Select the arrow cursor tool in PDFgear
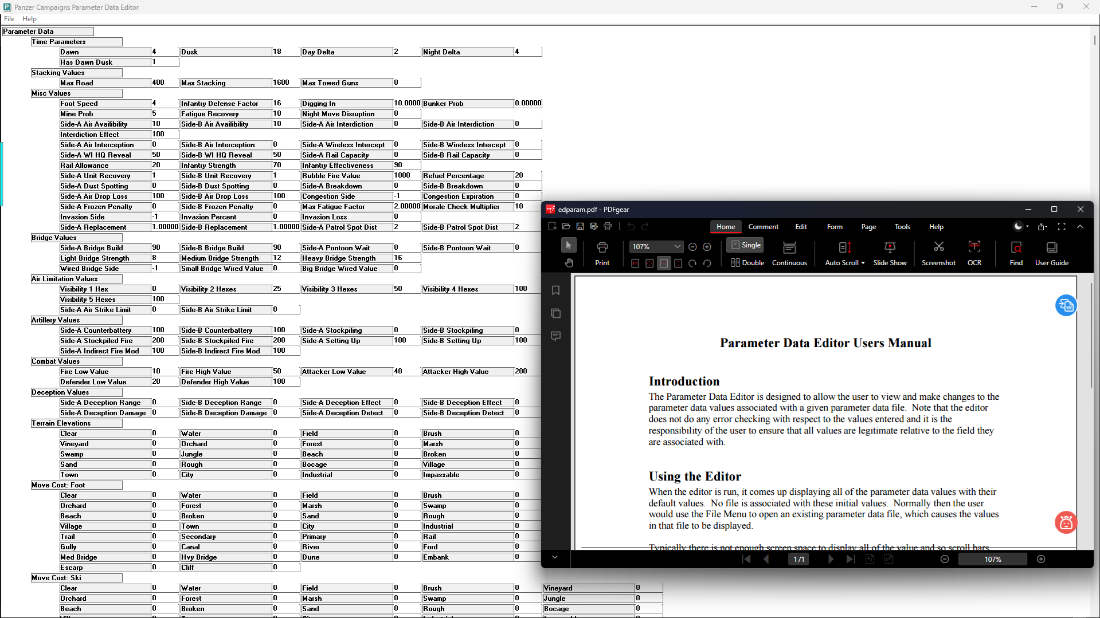The height and width of the screenshot is (618, 1100). point(568,246)
